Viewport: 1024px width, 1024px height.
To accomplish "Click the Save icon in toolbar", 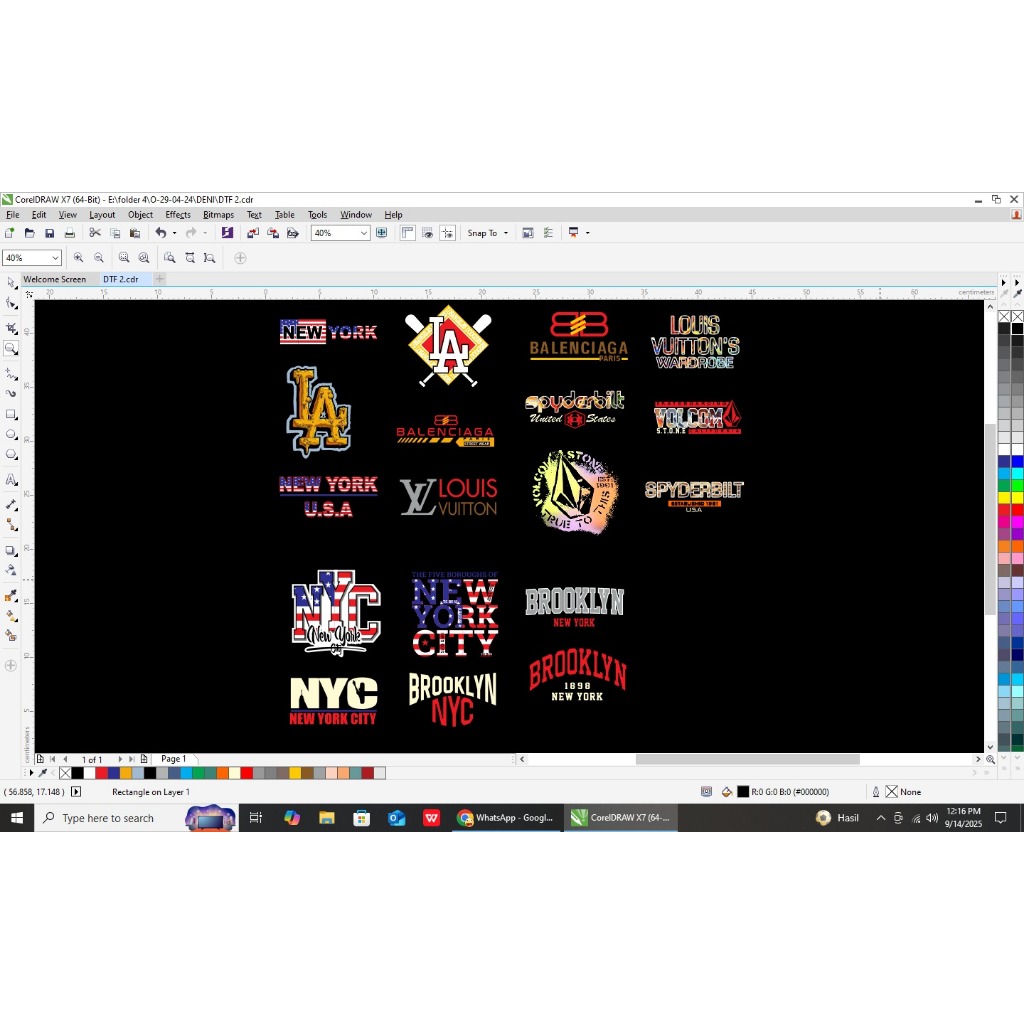I will point(50,232).
